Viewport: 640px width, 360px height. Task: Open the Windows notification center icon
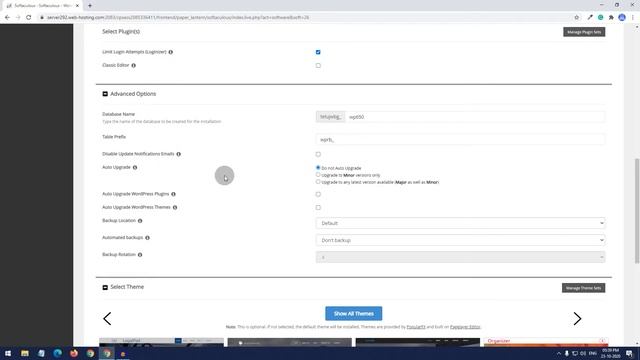(629, 353)
